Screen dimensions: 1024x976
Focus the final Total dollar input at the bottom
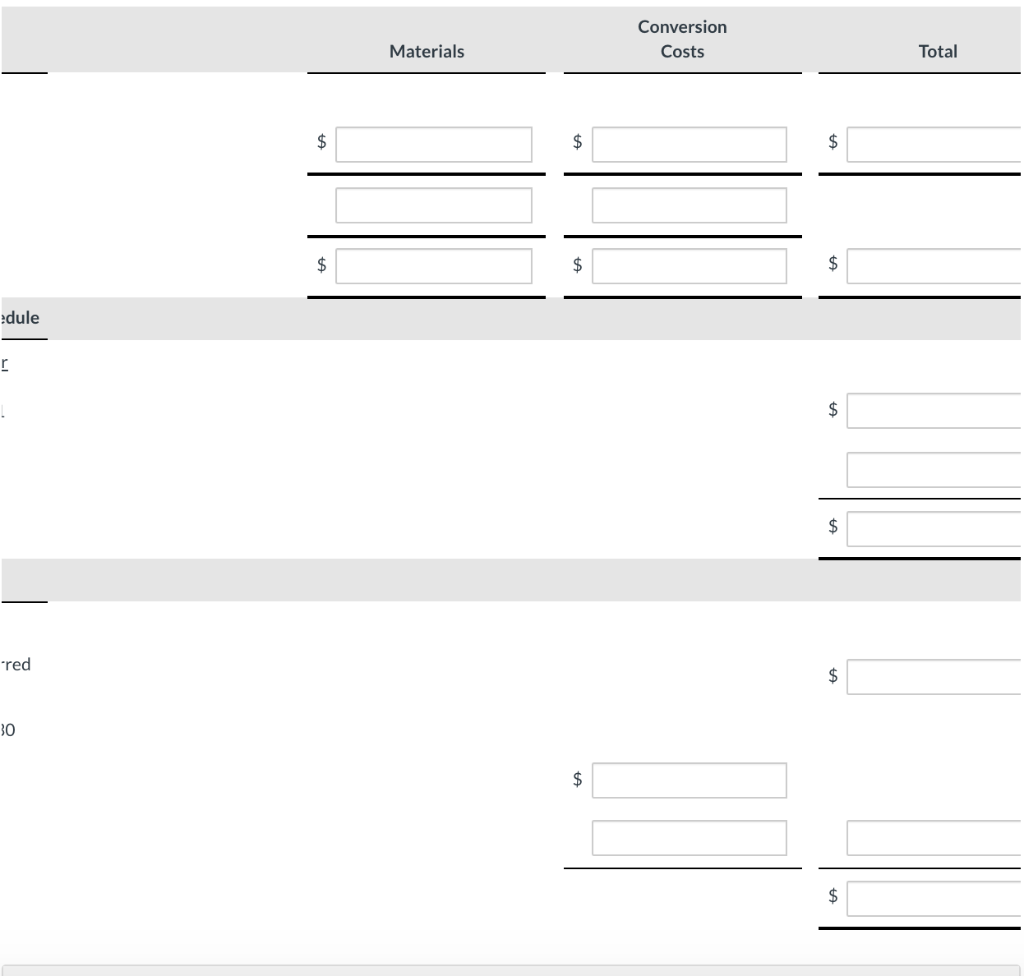coord(935,898)
